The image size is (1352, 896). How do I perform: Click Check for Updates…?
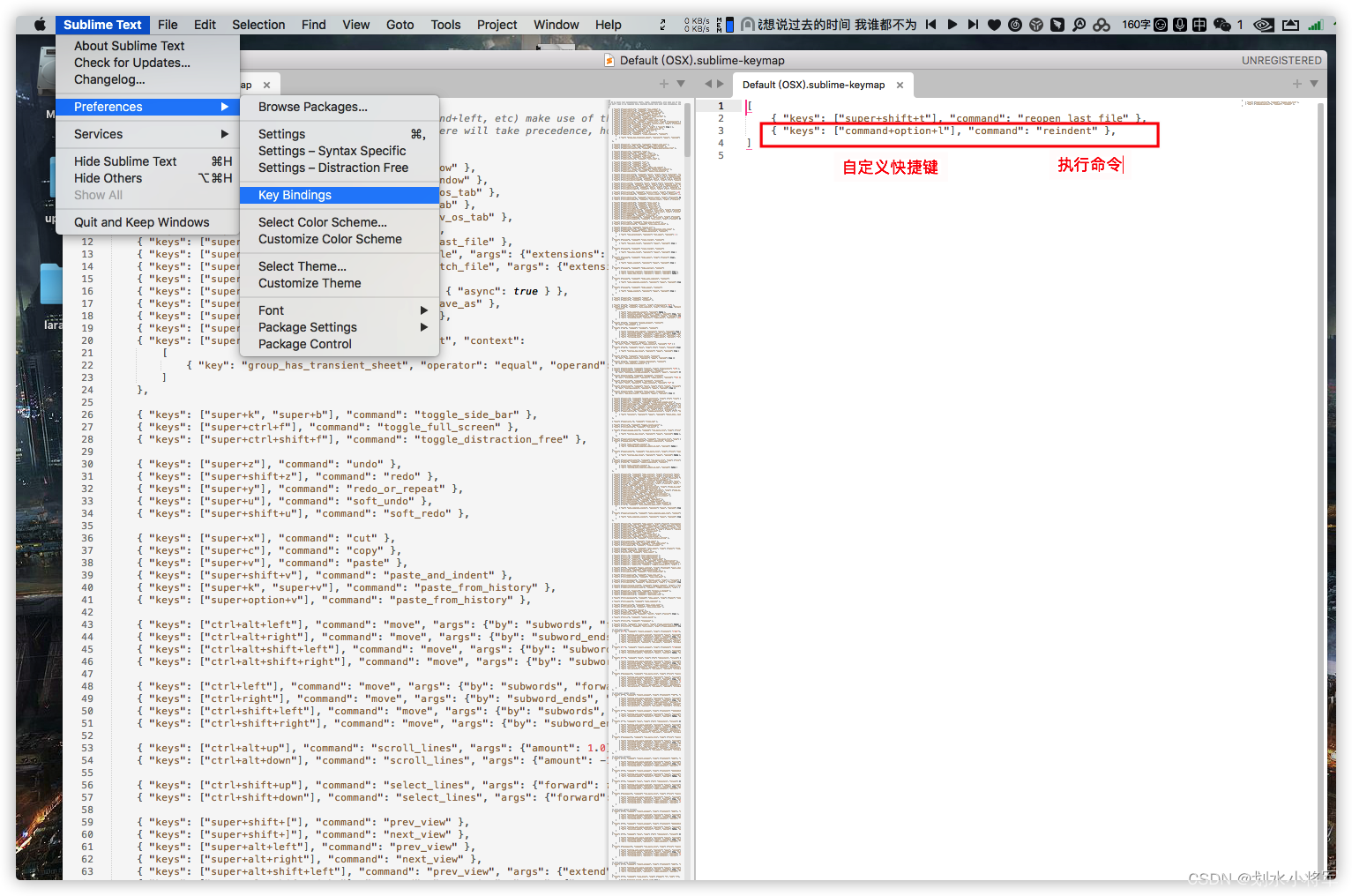pos(148,63)
